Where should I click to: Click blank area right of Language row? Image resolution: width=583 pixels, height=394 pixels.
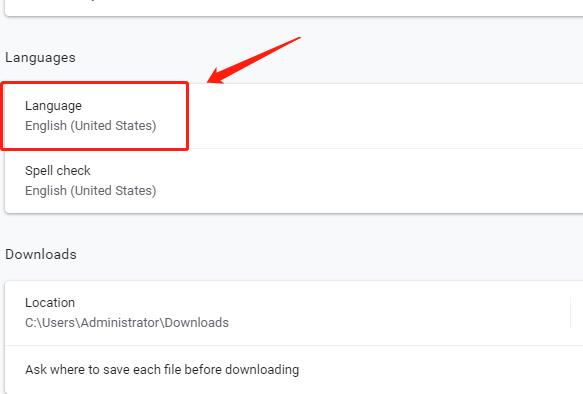tap(385, 116)
